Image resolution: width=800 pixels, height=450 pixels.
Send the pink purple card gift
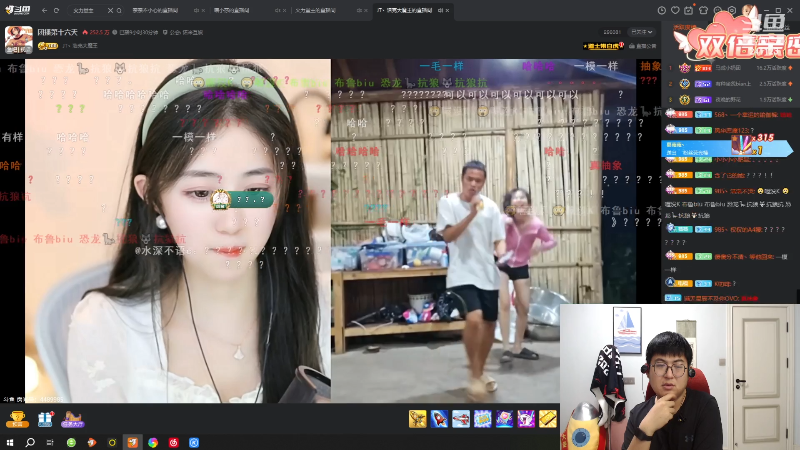pos(504,419)
